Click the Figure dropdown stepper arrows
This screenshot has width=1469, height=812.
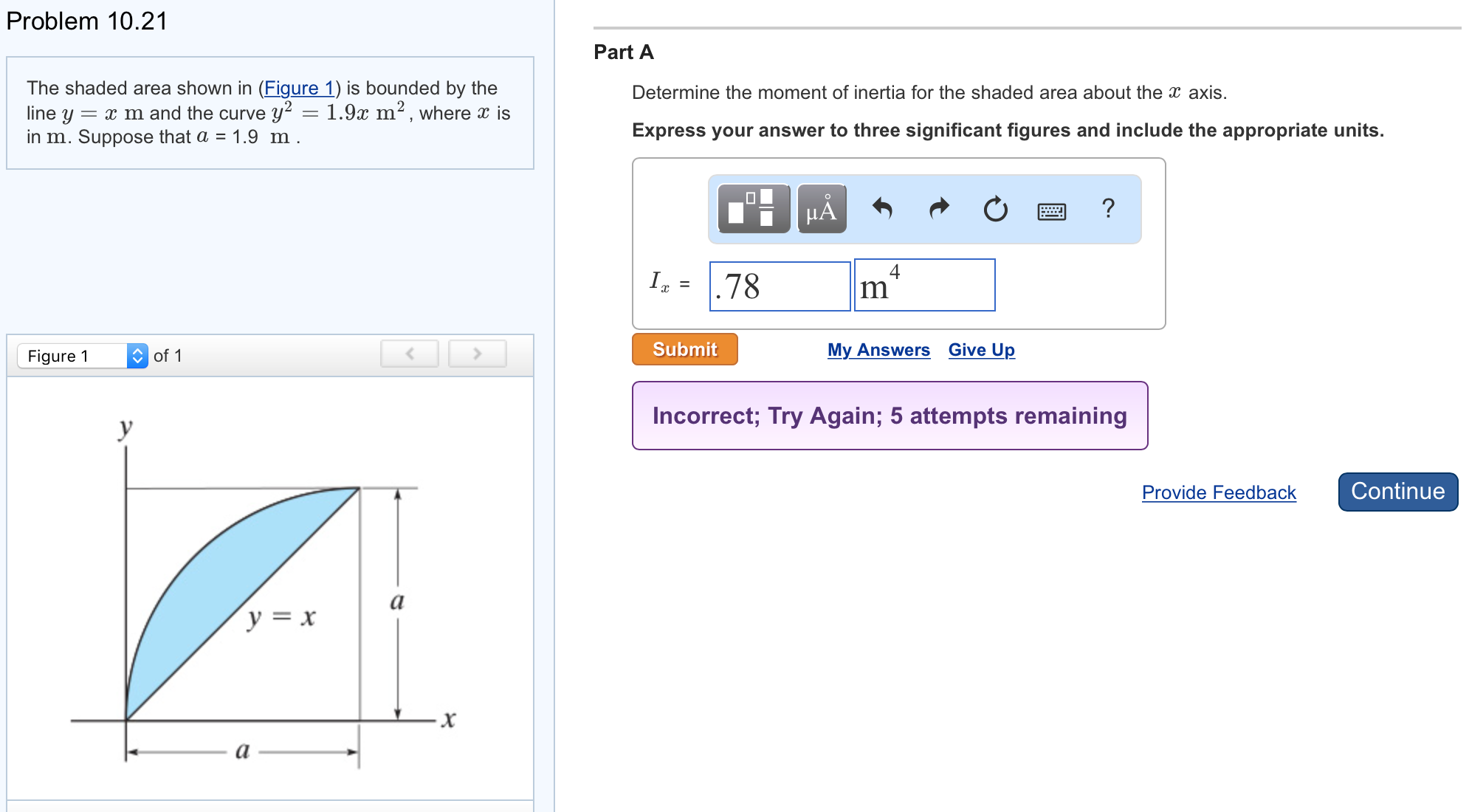(x=138, y=355)
